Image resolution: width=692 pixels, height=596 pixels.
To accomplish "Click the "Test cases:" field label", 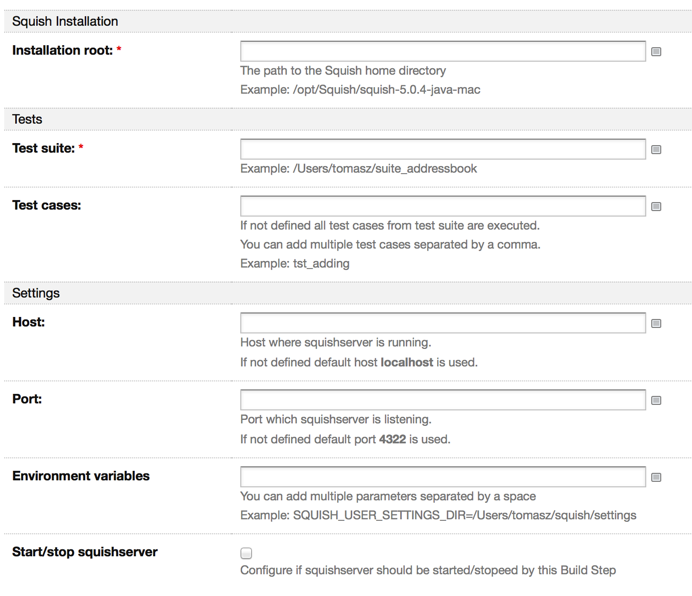I will 46,205.
